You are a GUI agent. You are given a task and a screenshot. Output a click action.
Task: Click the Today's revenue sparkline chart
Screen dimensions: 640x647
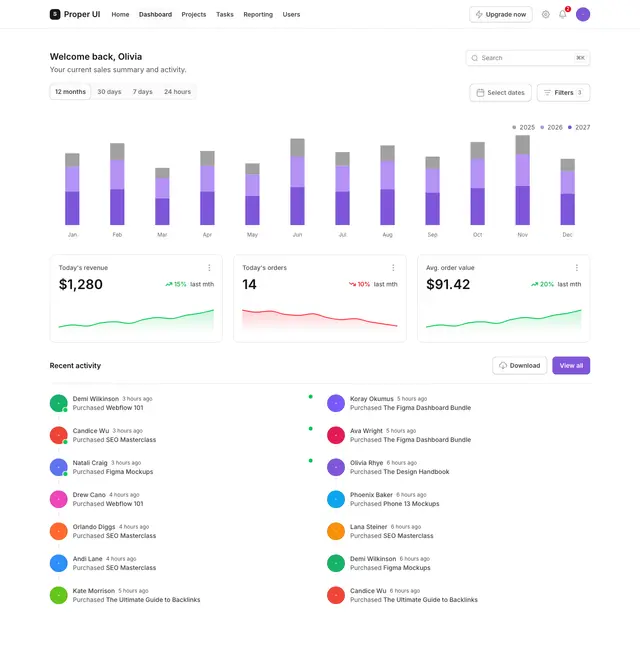coord(136,319)
